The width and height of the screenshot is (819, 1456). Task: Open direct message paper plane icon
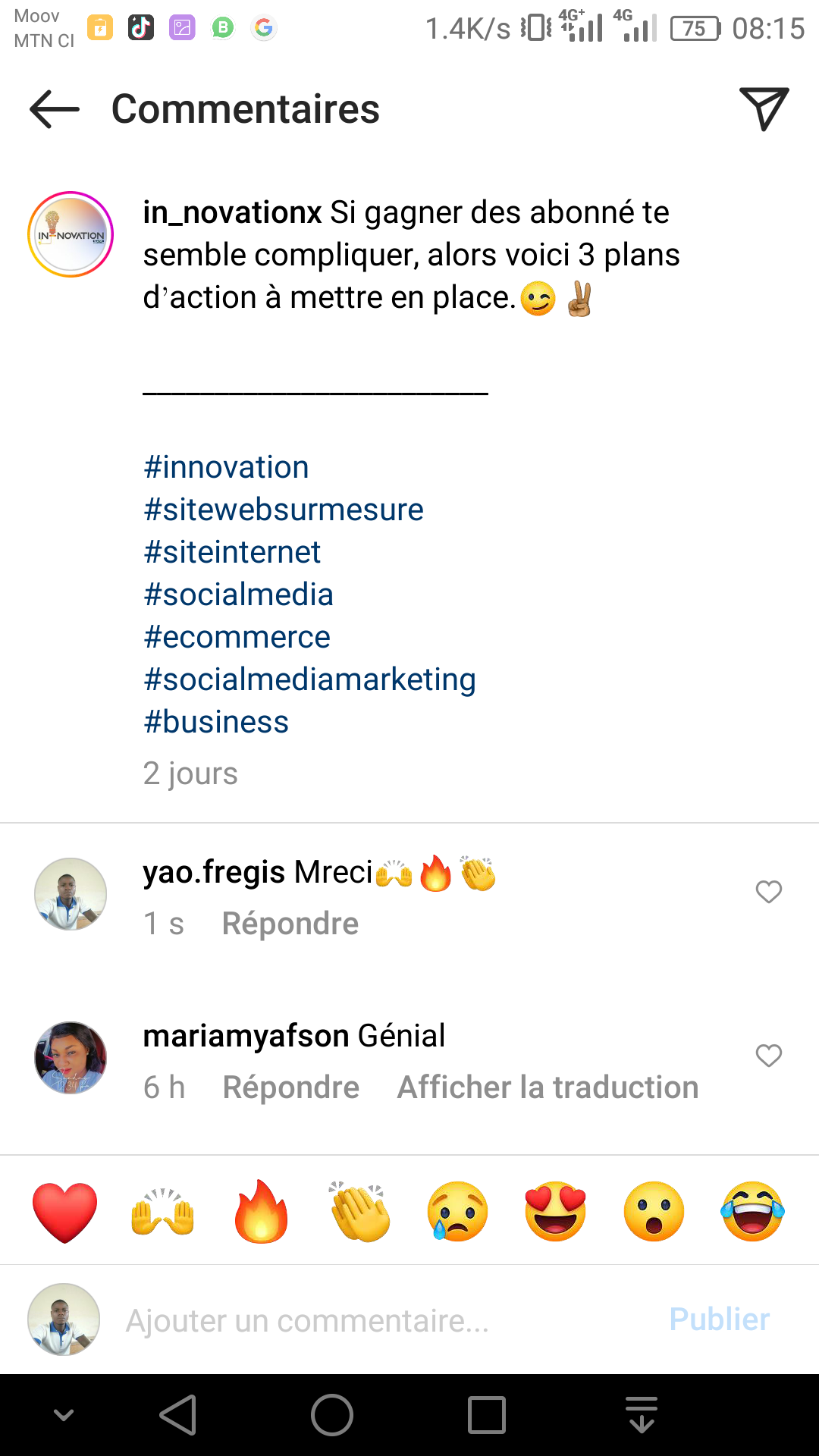tap(764, 109)
